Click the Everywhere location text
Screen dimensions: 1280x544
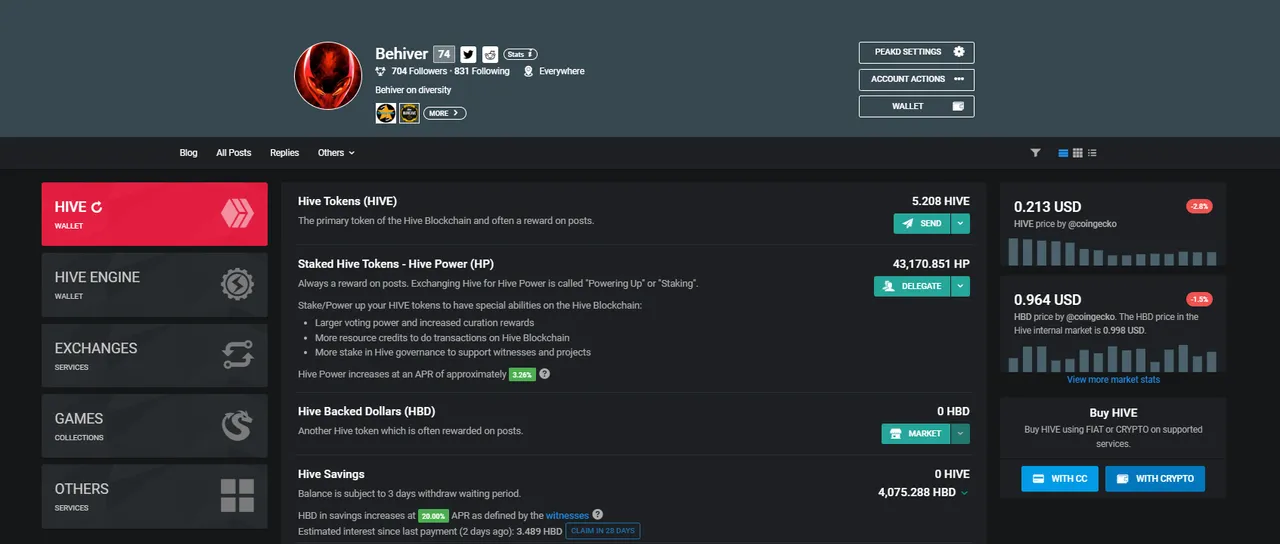point(562,71)
